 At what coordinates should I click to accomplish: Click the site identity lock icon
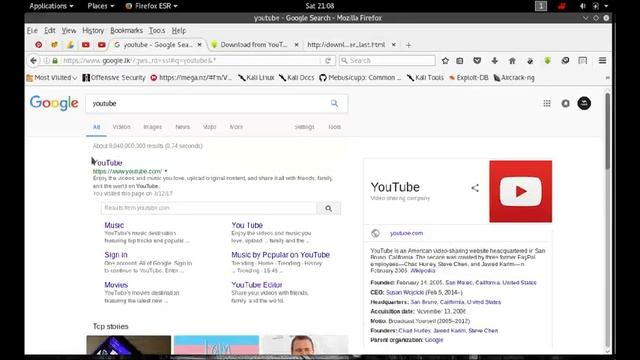55,60
